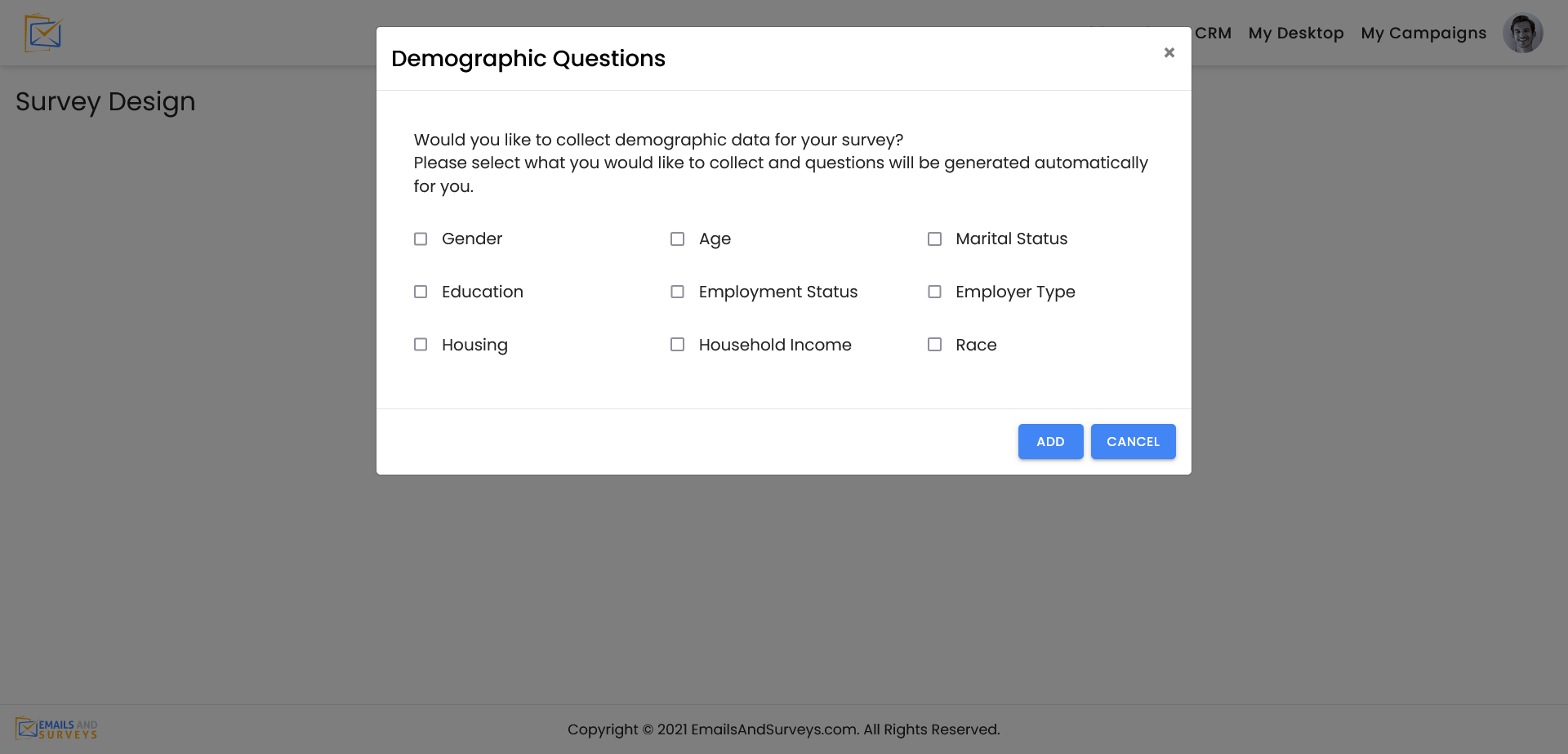The width and height of the screenshot is (1568, 754).
Task: Check the Gender checkbox
Action: (421, 239)
